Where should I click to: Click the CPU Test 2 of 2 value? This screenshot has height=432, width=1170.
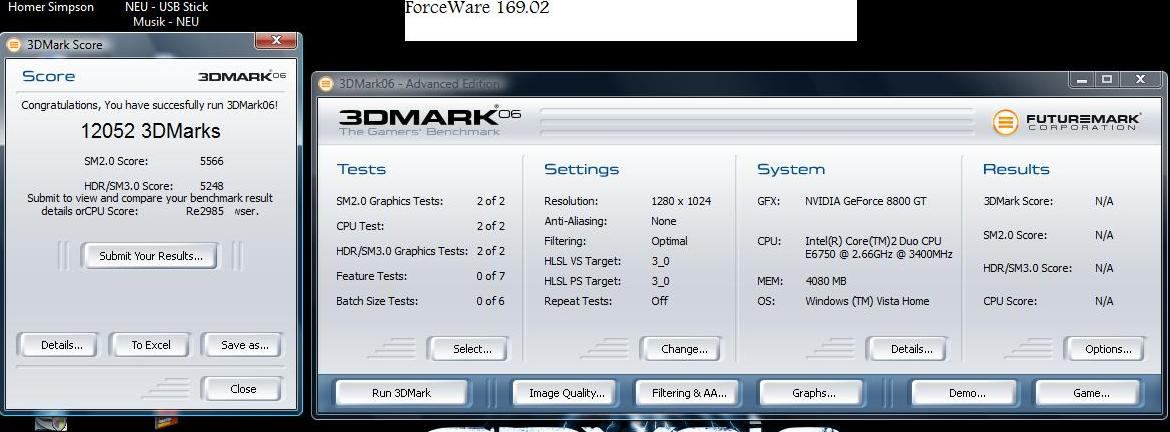point(490,226)
